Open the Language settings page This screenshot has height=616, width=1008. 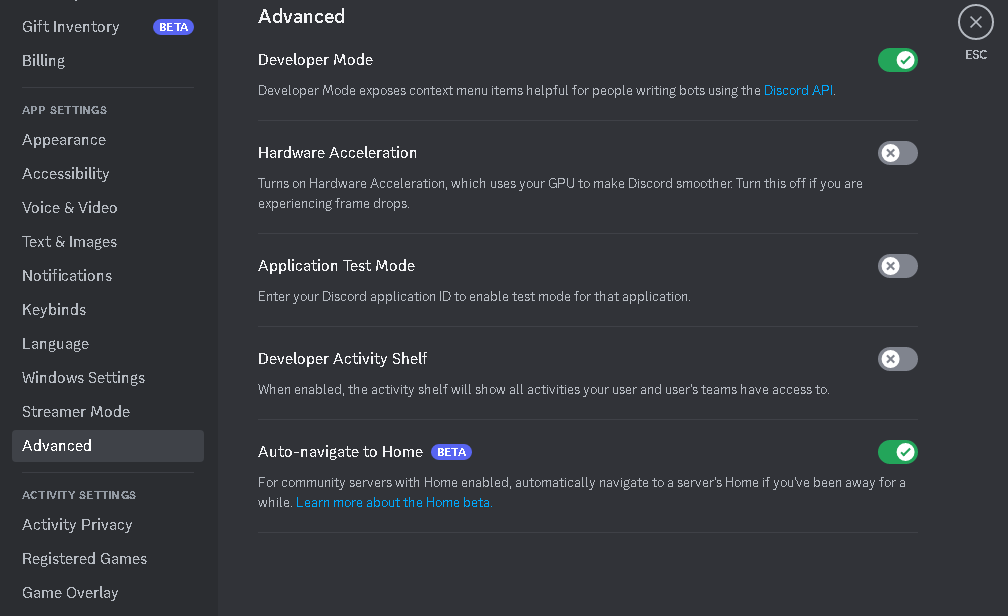(x=55, y=343)
